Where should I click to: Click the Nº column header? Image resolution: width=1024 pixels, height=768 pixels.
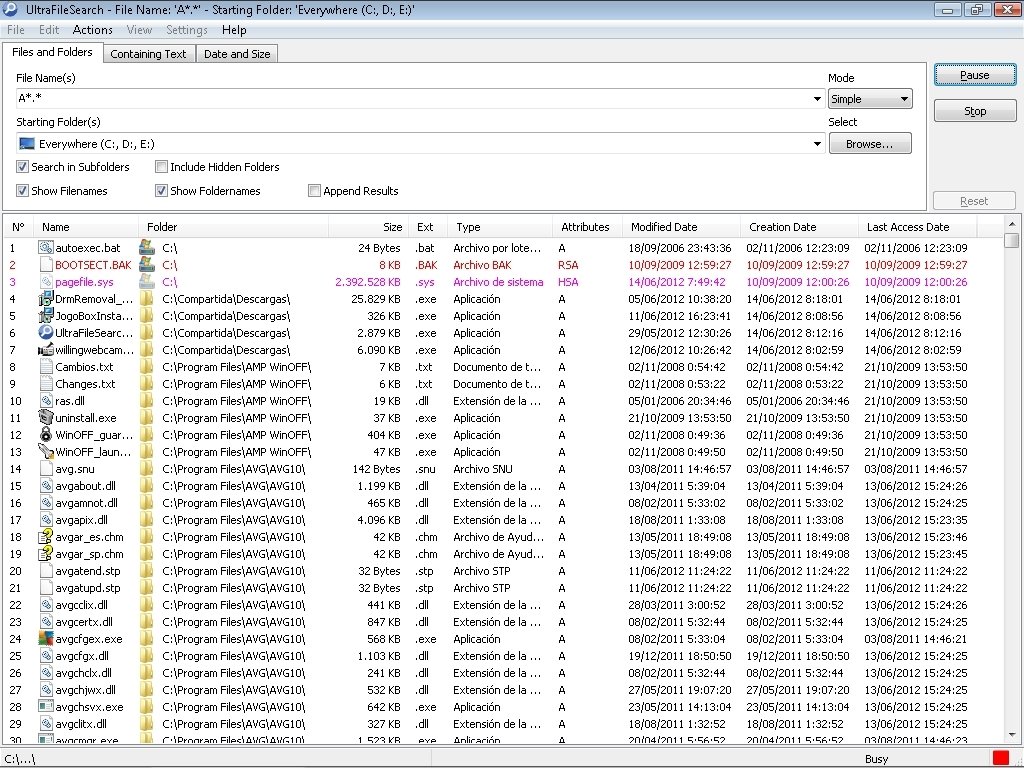tap(18, 227)
